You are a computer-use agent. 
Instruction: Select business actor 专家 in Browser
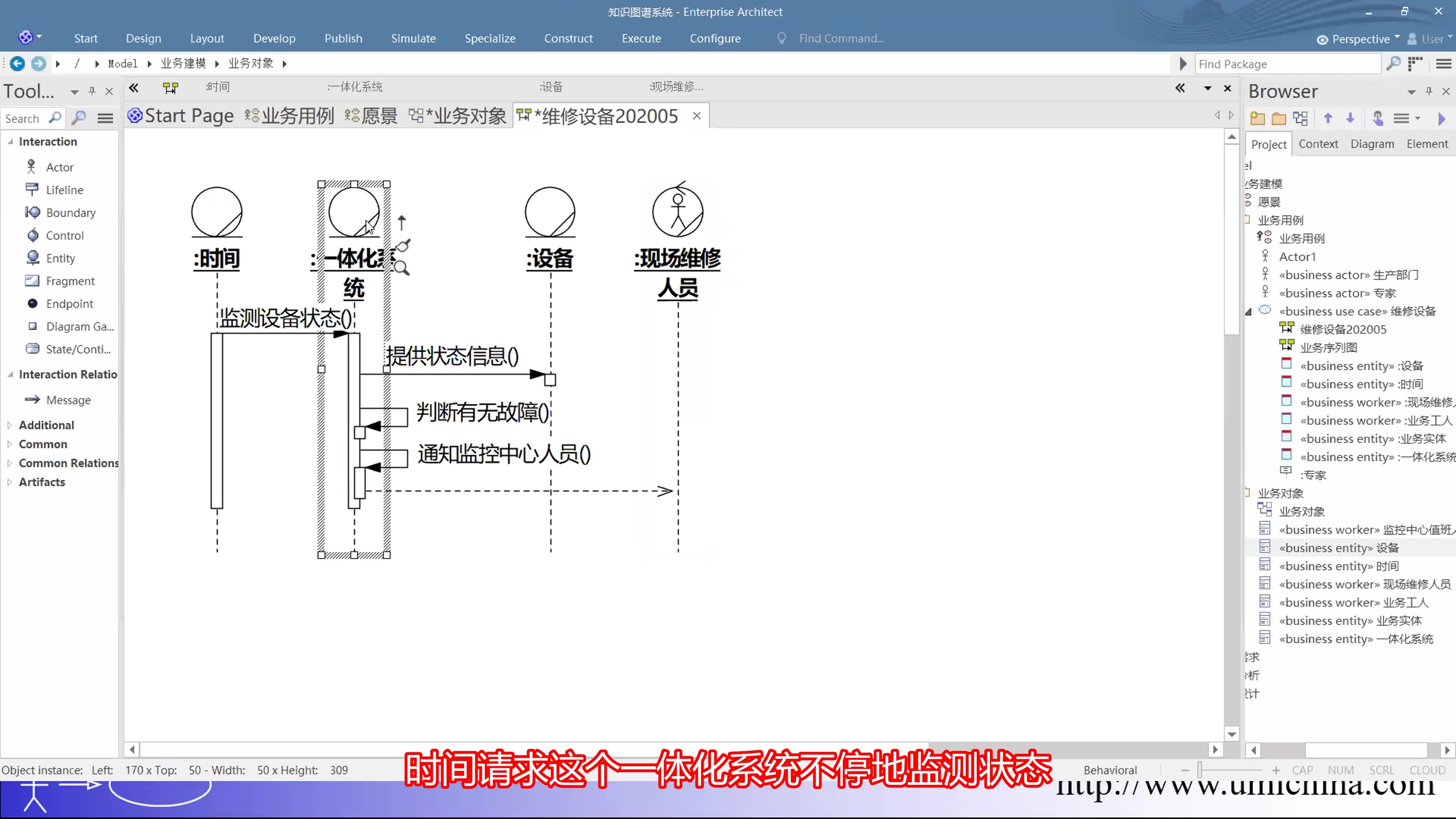click(1337, 293)
